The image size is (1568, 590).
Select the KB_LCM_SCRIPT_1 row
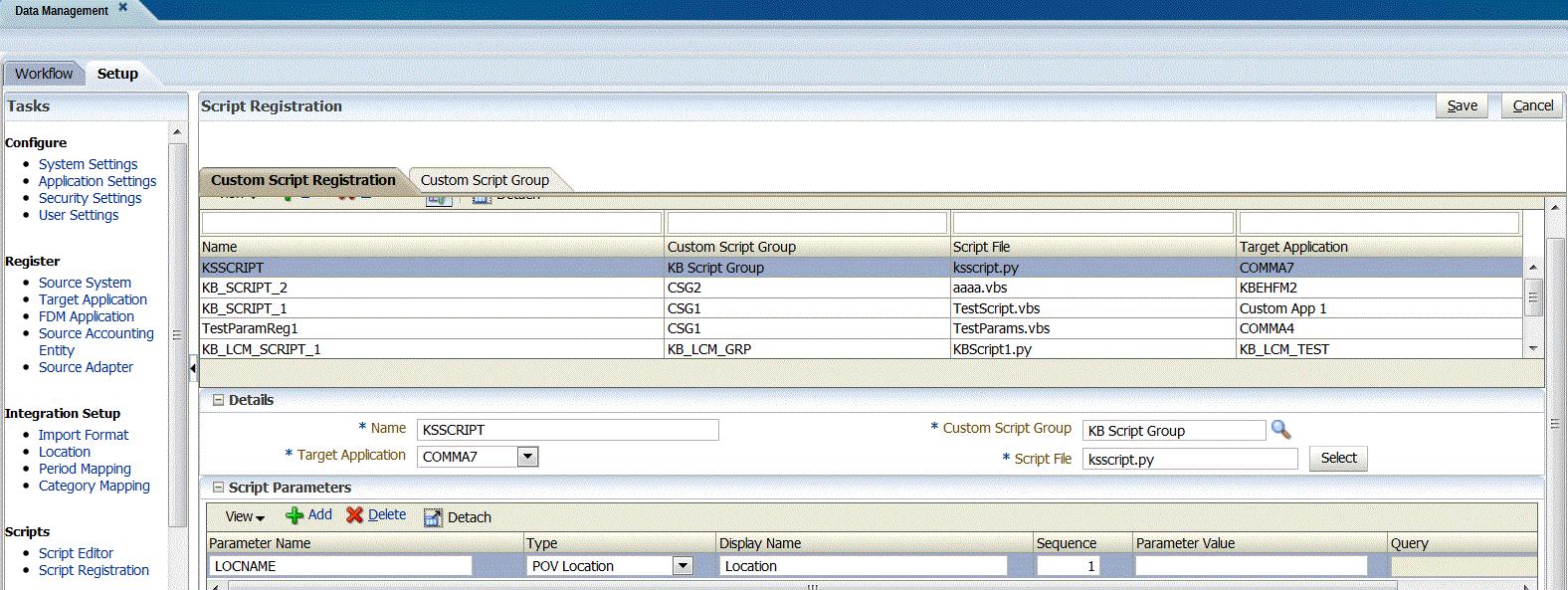coord(861,349)
